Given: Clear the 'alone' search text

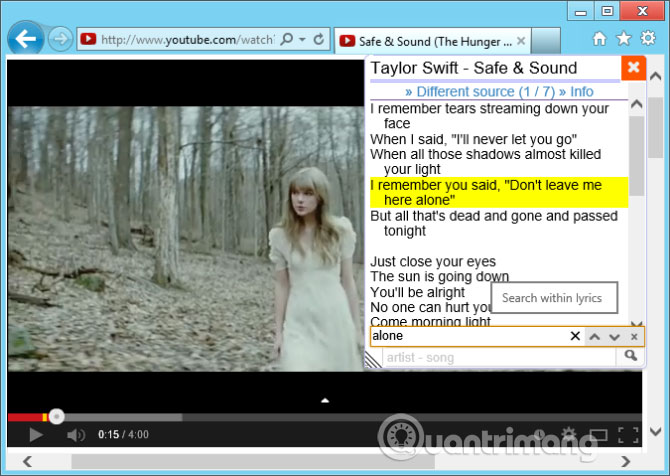Looking at the screenshot, I should [575, 336].
